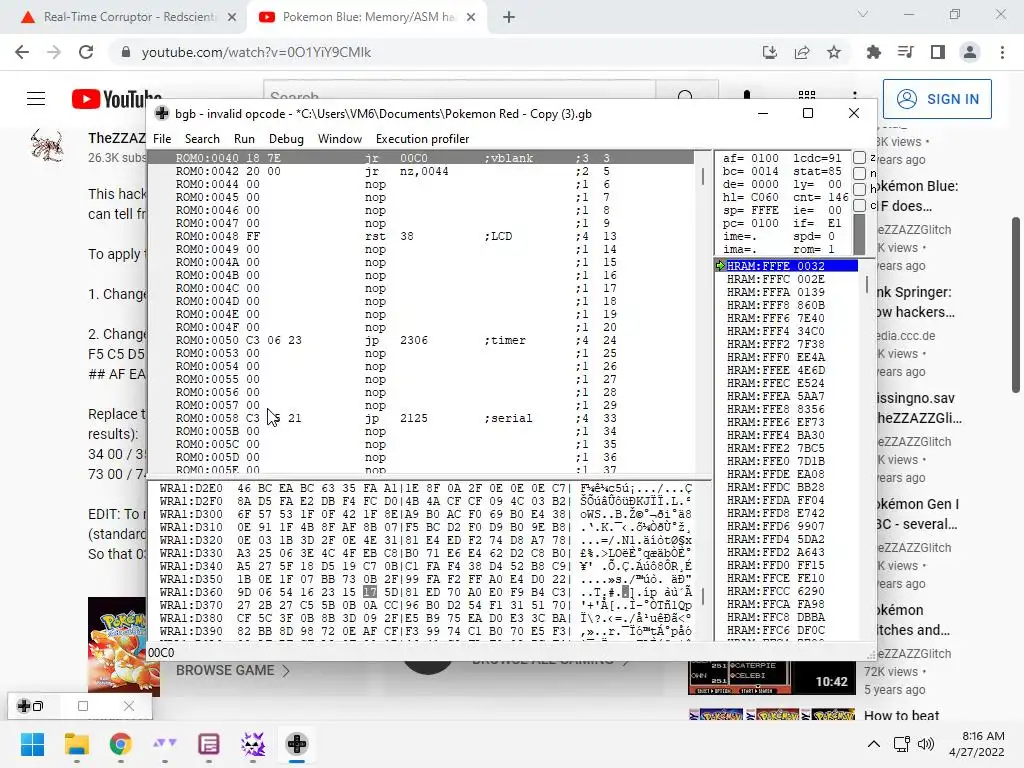Viewport: 1024px width, 768px height.
Task: Open the clock and date in taskbar
Action: 977,744
